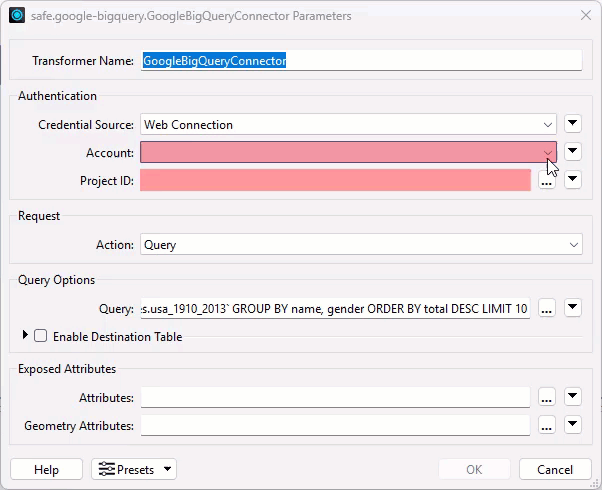Open the Attributes options arrow menu
Image resolution: width=602 pixels, height=490 pixels.
coord(572,397)
